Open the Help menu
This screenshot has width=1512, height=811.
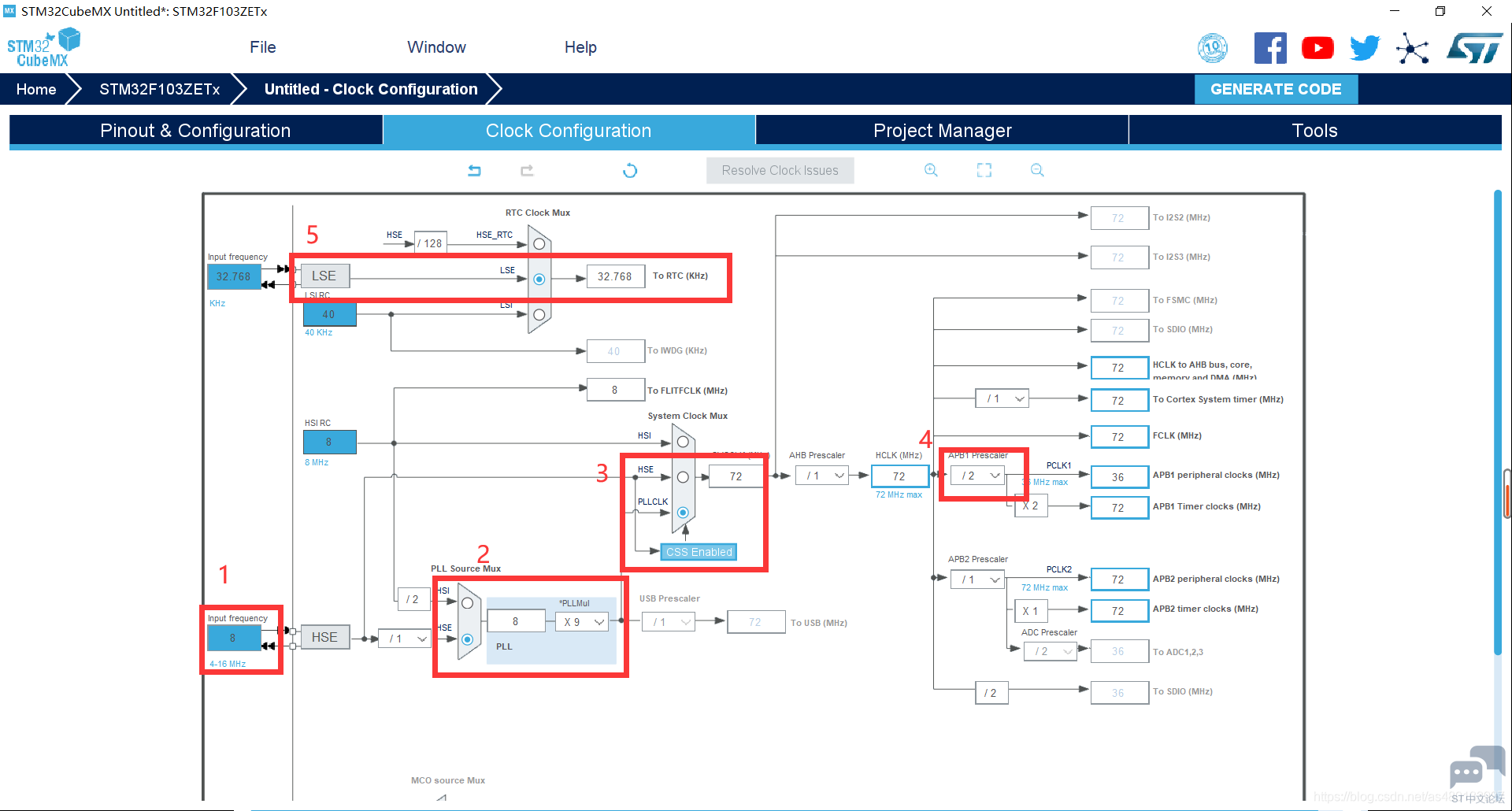(580, 47)
